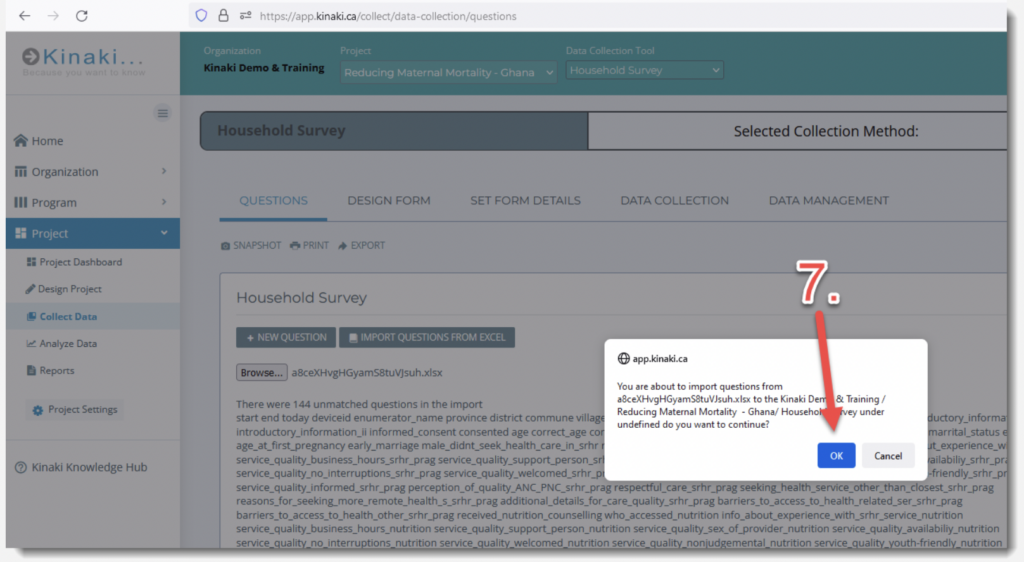
Task: Open Project Settings
Action: point(75,409)
